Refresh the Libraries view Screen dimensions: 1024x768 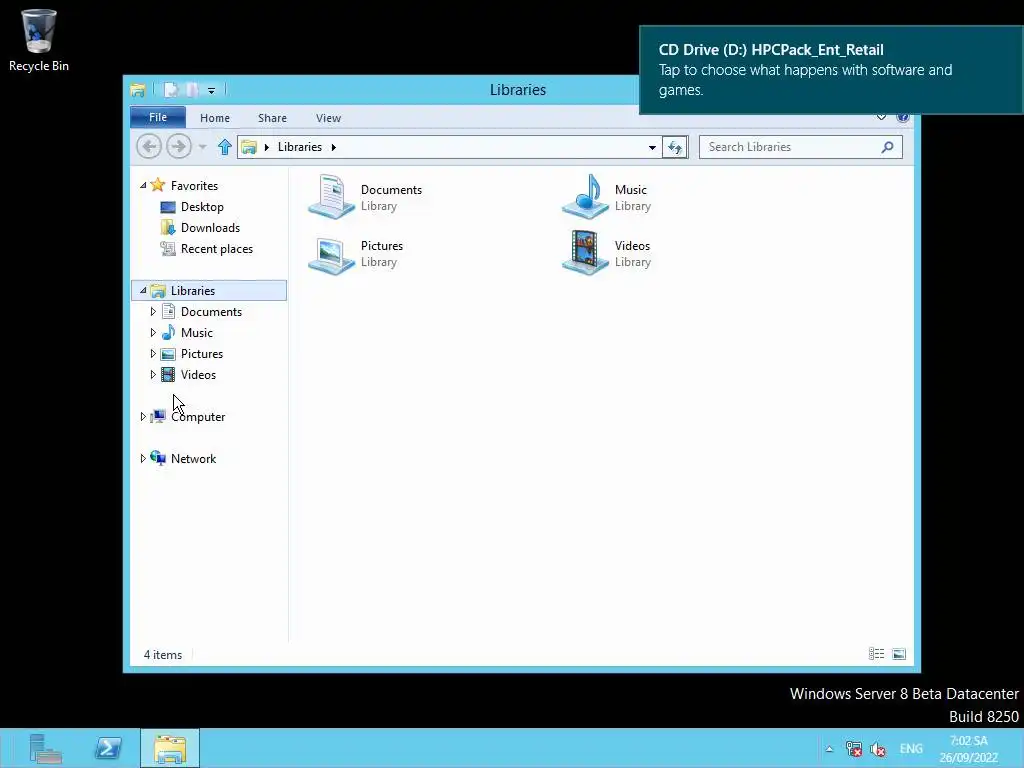pos(675,147)
